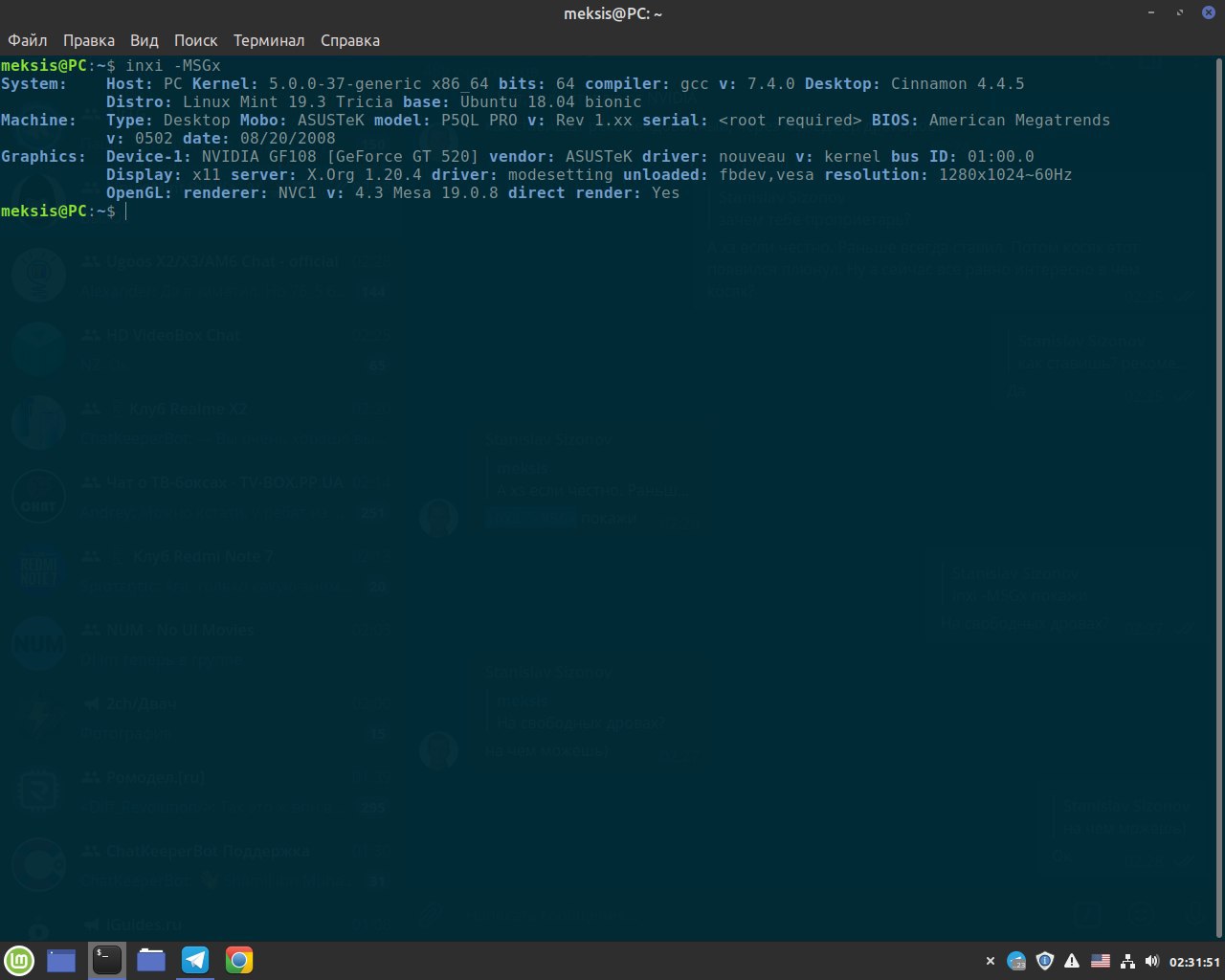Click the text 'Mesa 19.0.8'
Viewport: 1225px width, 980px height.
[446, 192]
